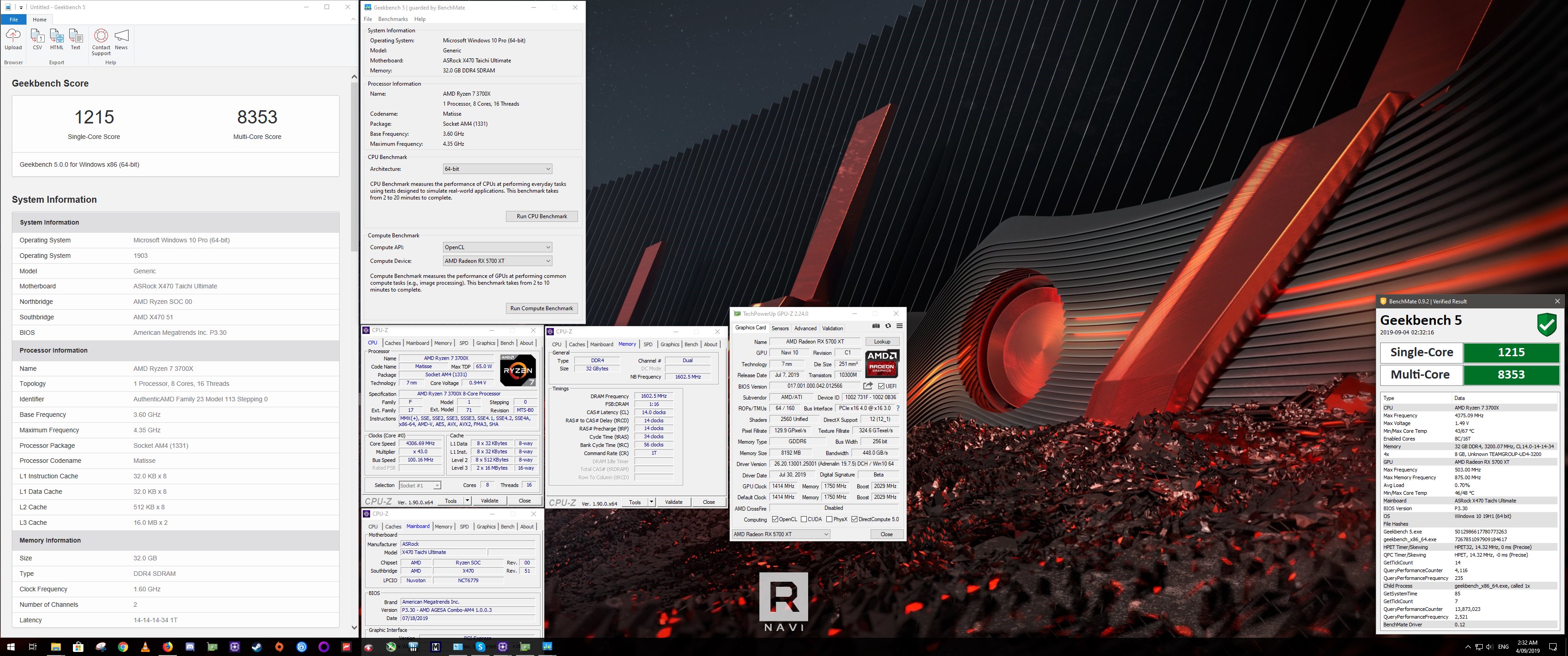Open the Windows Start menu
Screen dimensions: 1568x656
(x=10, y=647)
